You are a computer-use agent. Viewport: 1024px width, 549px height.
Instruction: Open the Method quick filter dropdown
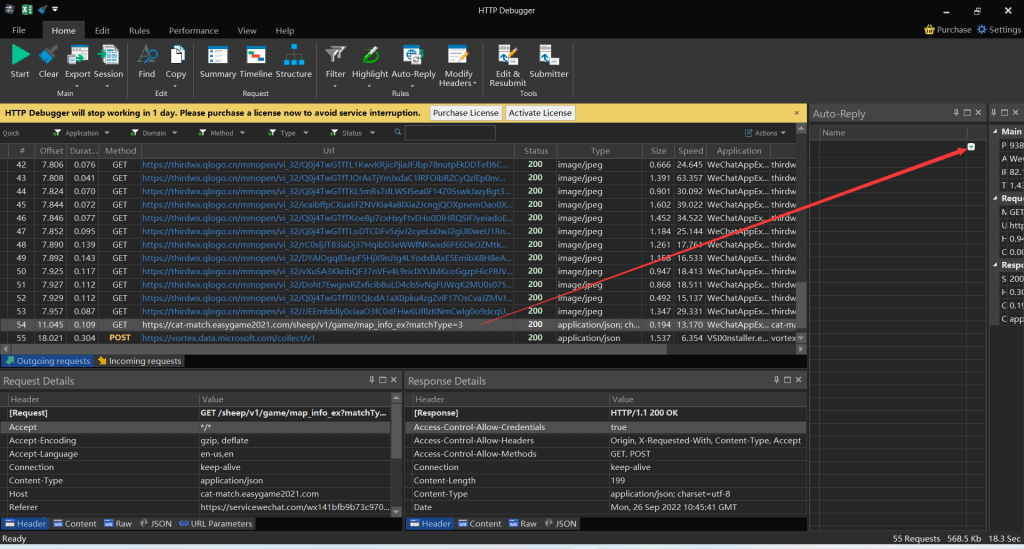click(x=221, y=133)
